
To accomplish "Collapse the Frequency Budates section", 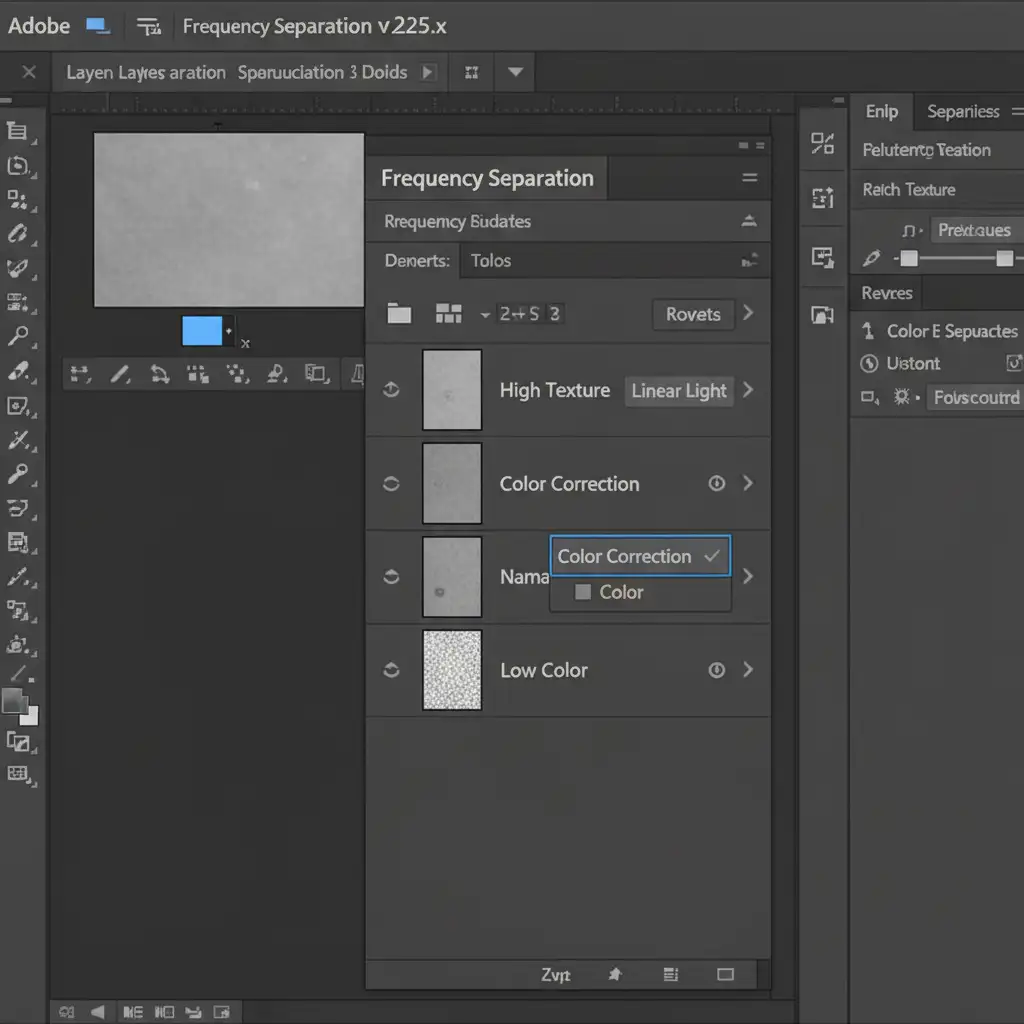I will [749, 222].
